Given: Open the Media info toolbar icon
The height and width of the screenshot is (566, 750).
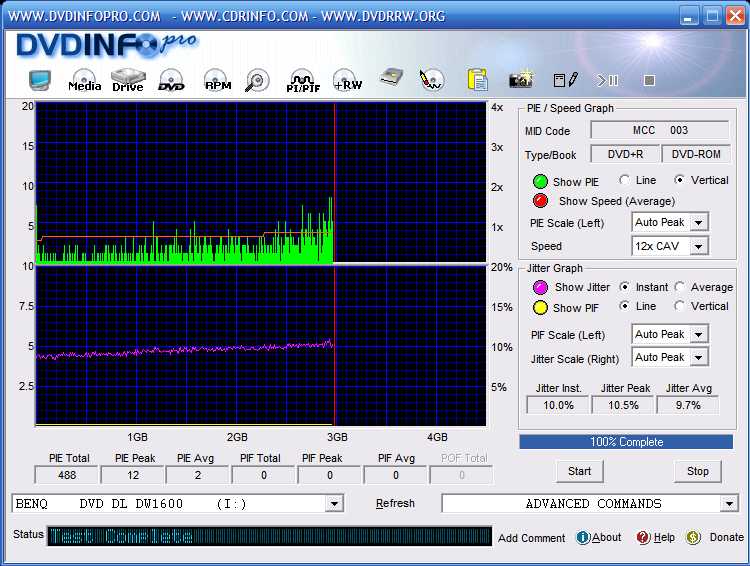Looking at the screenshot, I should (83, 80).
